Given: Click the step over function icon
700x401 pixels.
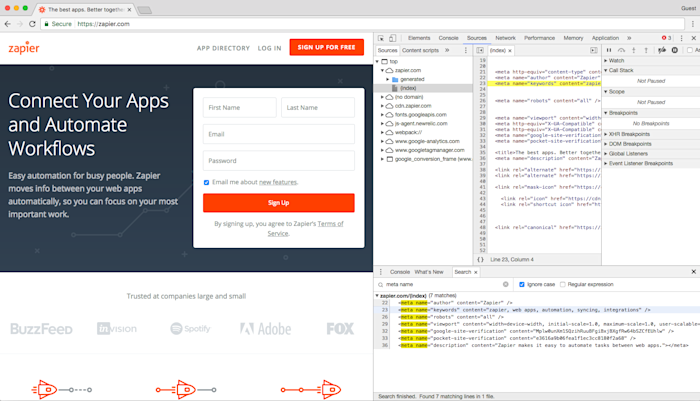Looking at the screenshot, I should pyautogui.click(x=621, y=50).
